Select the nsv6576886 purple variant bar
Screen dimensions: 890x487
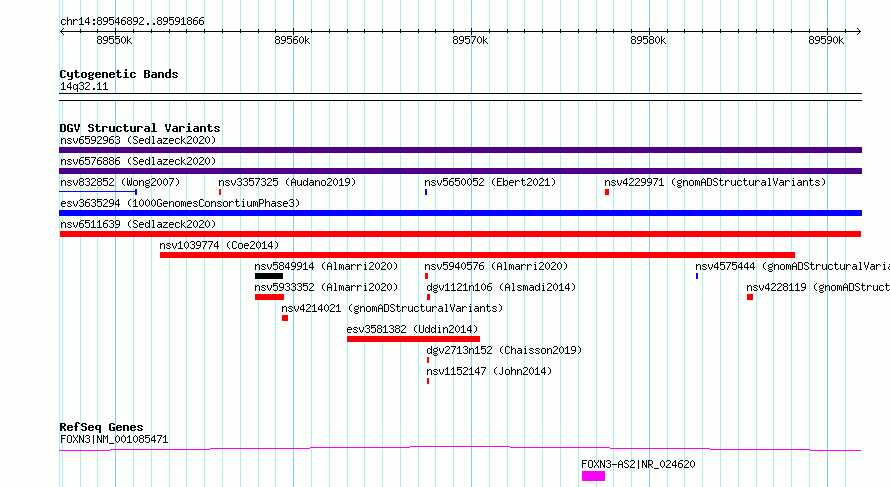(460, 171)
